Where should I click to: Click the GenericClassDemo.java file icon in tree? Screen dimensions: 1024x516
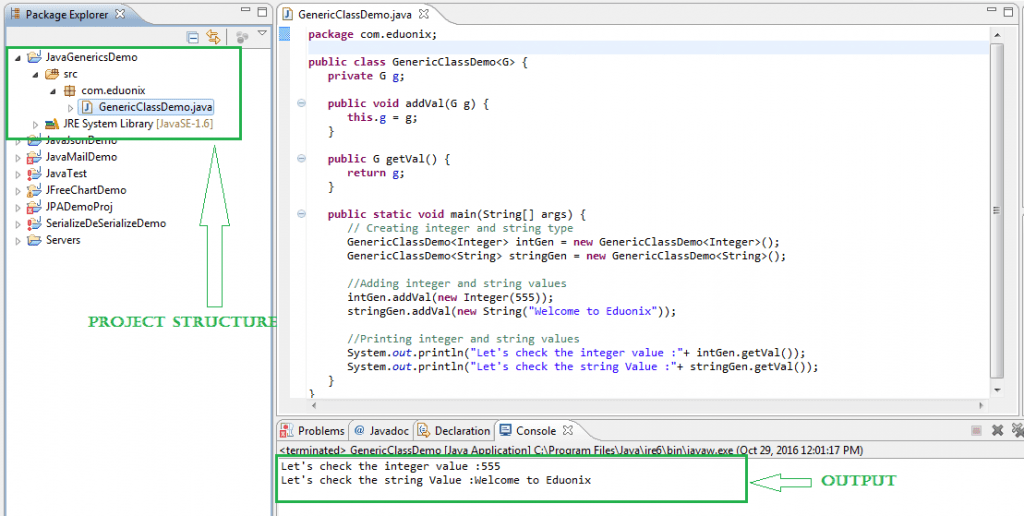[x=87, y=106]
